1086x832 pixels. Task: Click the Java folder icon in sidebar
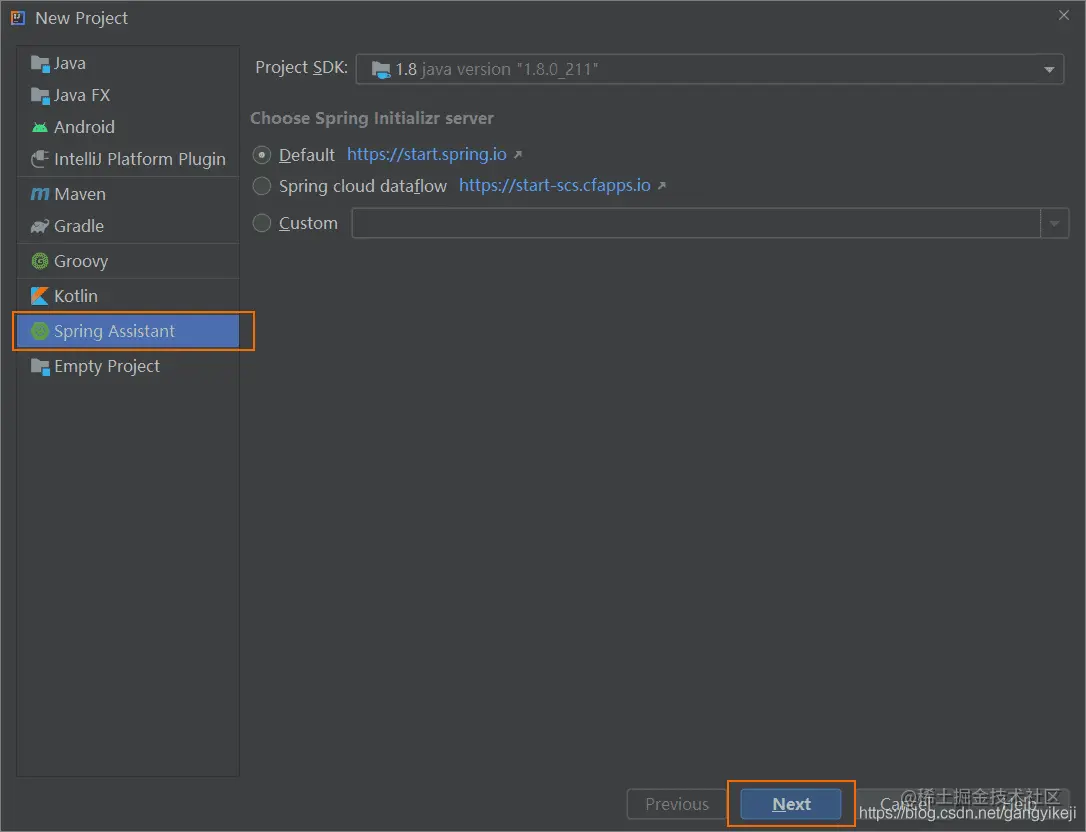coord(40,64)
